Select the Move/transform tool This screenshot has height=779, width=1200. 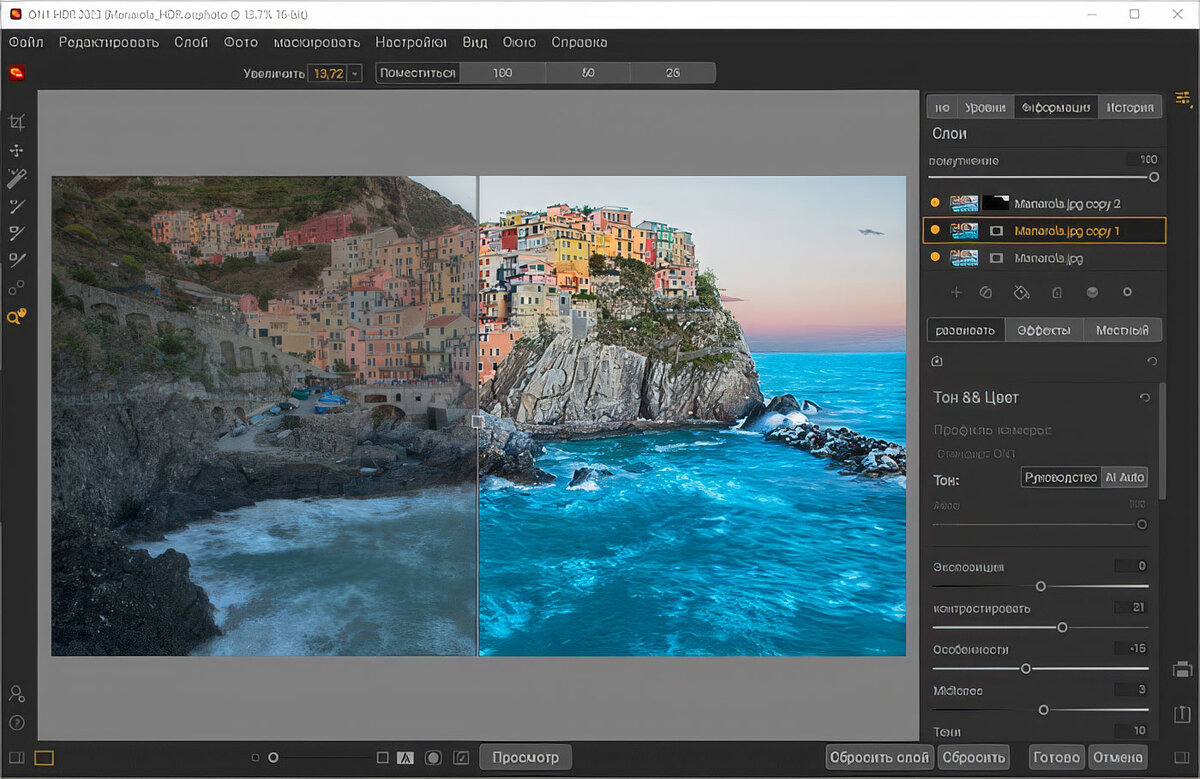tap(16, 150)
